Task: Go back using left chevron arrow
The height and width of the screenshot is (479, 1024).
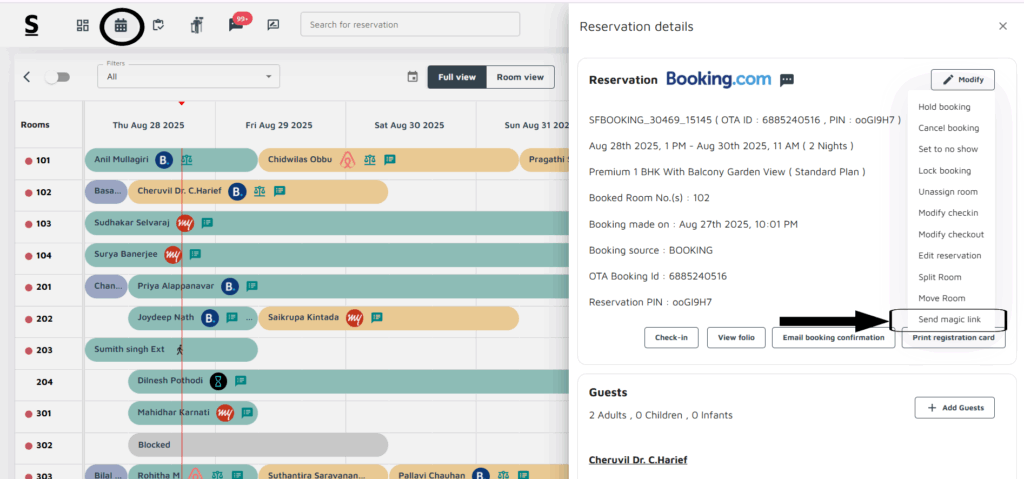Action: point(27,76)
